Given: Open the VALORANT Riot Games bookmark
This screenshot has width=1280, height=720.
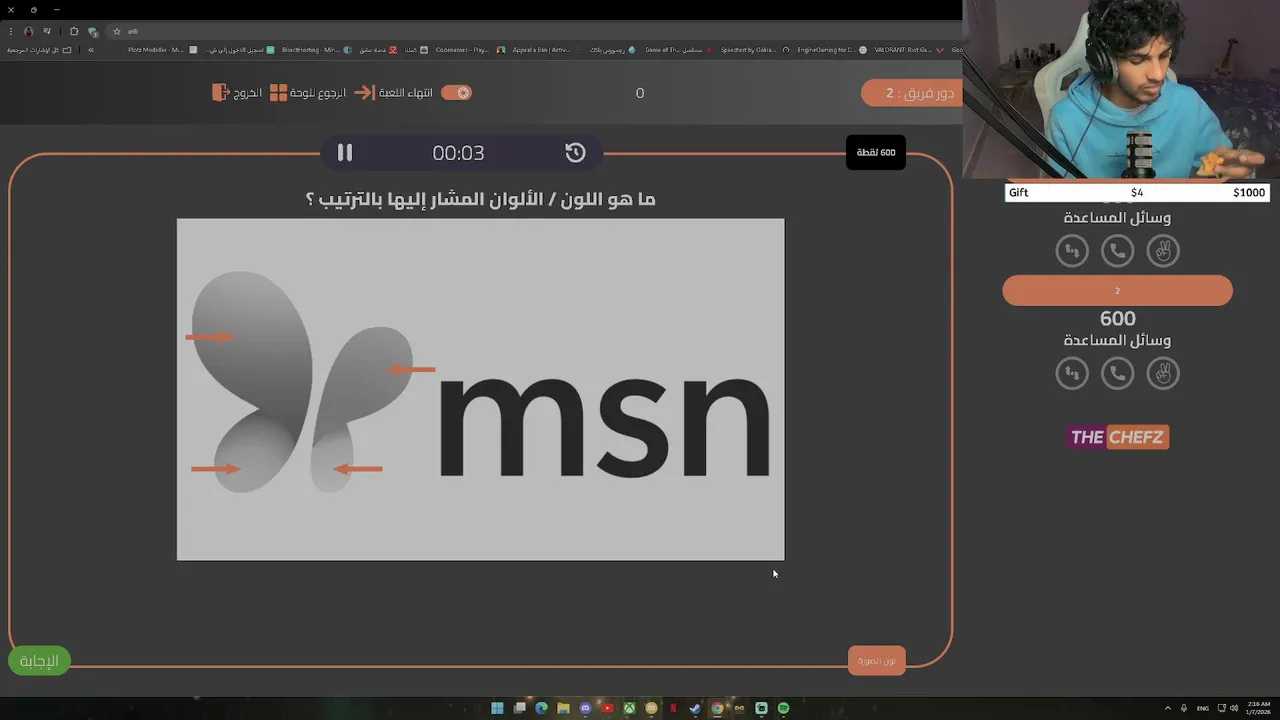Looking at the screenshot, I should [x=909, y=49].
